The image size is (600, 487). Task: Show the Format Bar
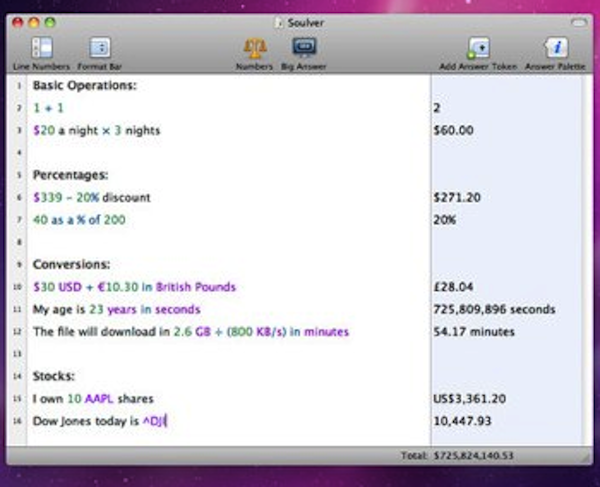coord(100,48)
